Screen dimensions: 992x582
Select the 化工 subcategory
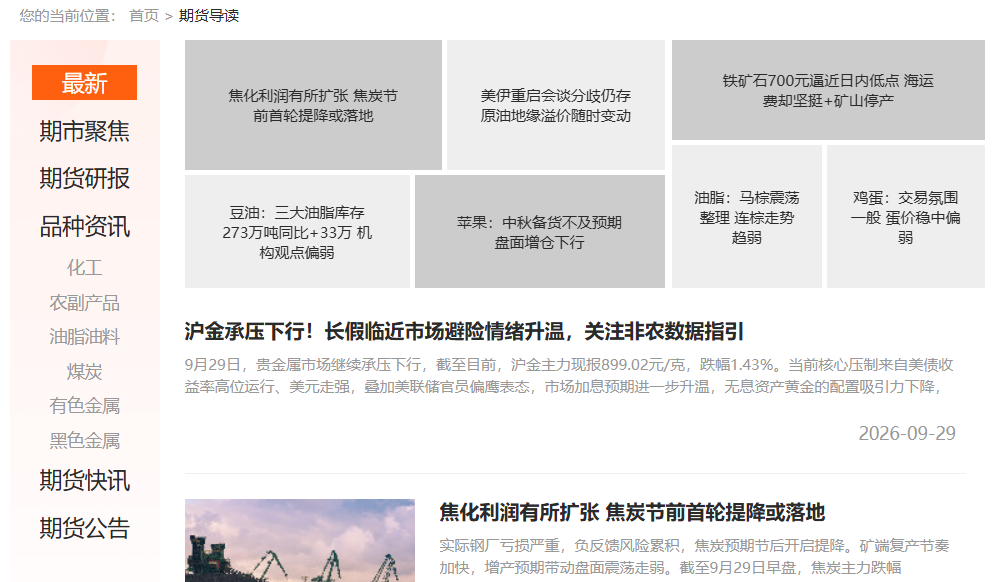84,268
